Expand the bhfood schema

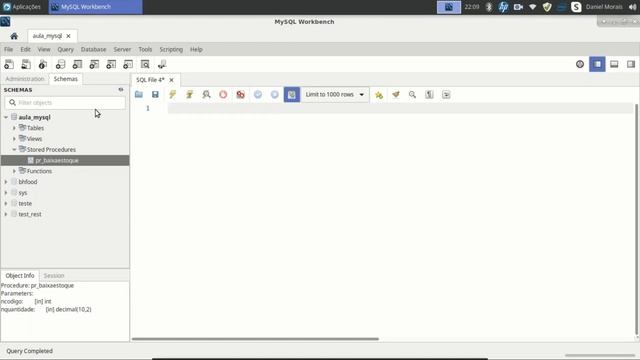(x=6, y=182)
